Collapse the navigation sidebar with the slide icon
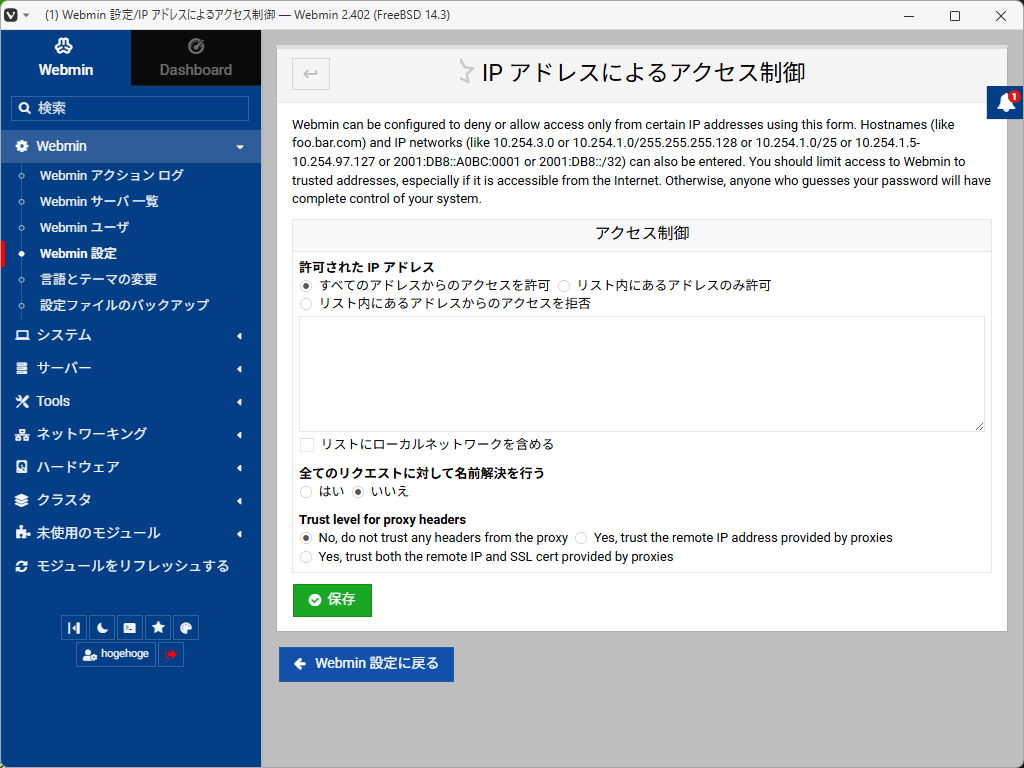 point(74,628)
